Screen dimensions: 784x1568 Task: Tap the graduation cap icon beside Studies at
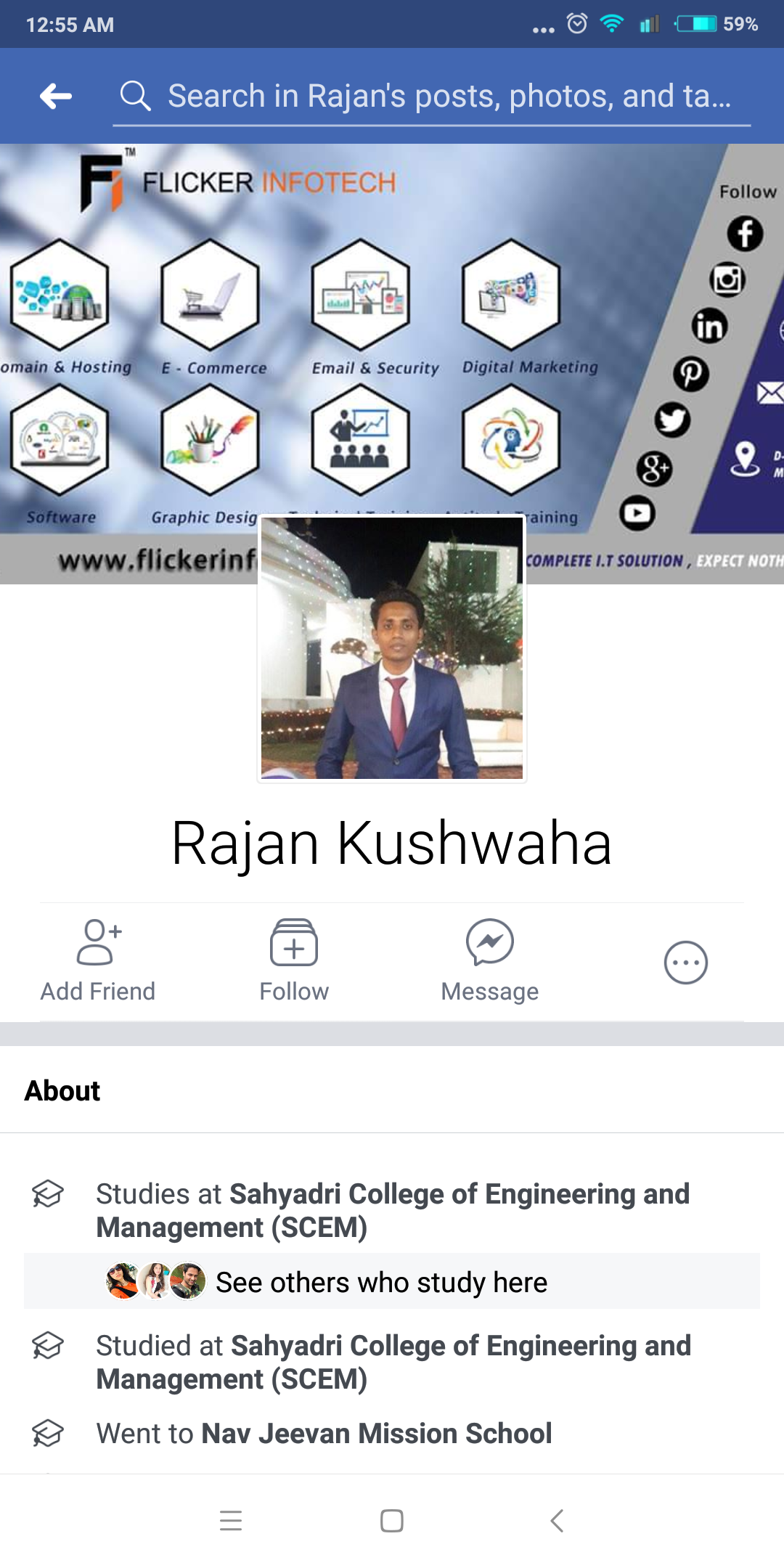[48, 1194]
